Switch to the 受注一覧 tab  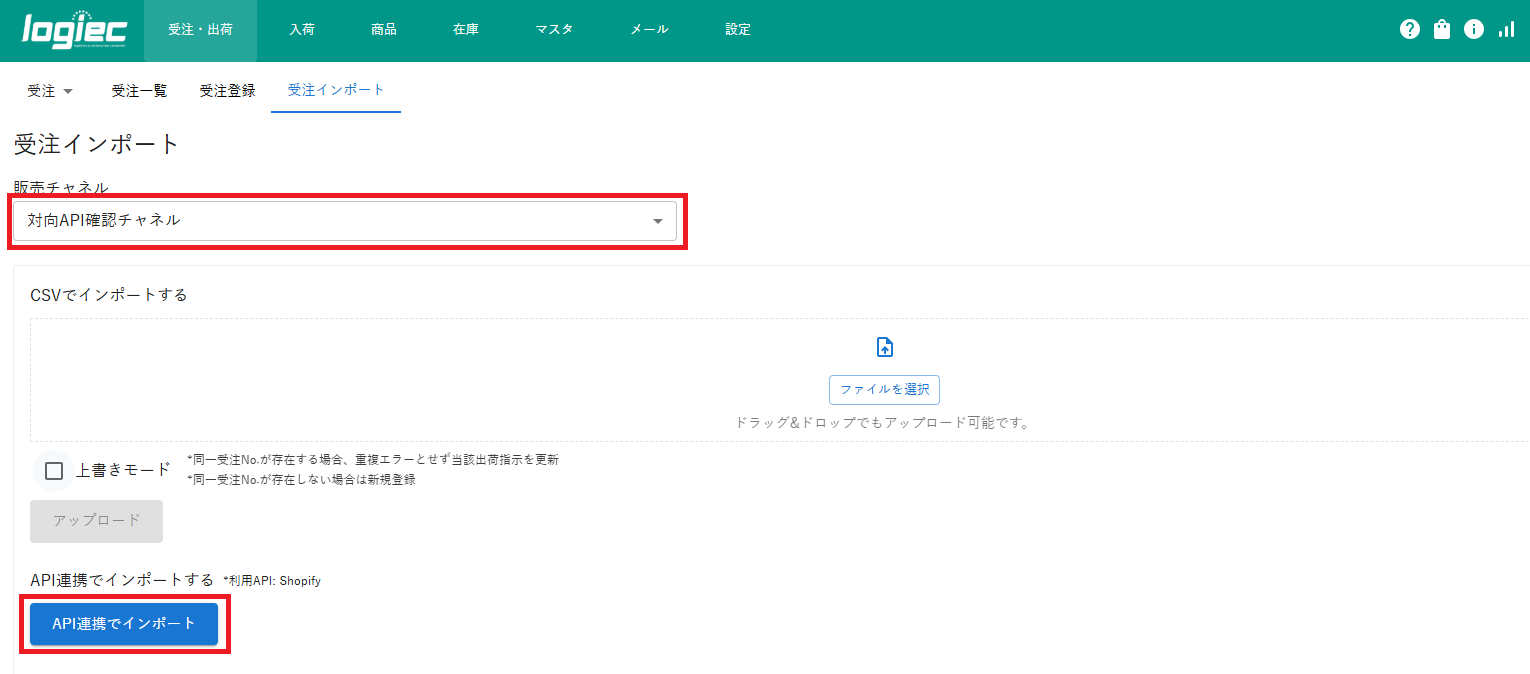[x=139, y=91]
